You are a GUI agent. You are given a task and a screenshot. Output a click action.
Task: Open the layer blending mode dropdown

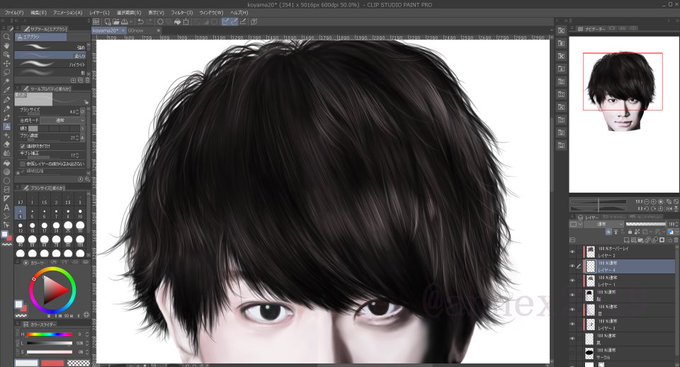603,224
